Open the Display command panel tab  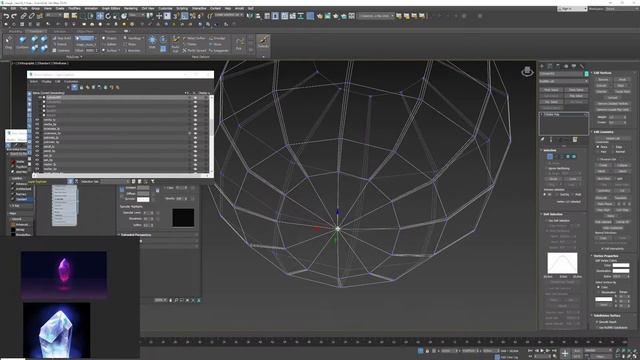tap(574, 66)
